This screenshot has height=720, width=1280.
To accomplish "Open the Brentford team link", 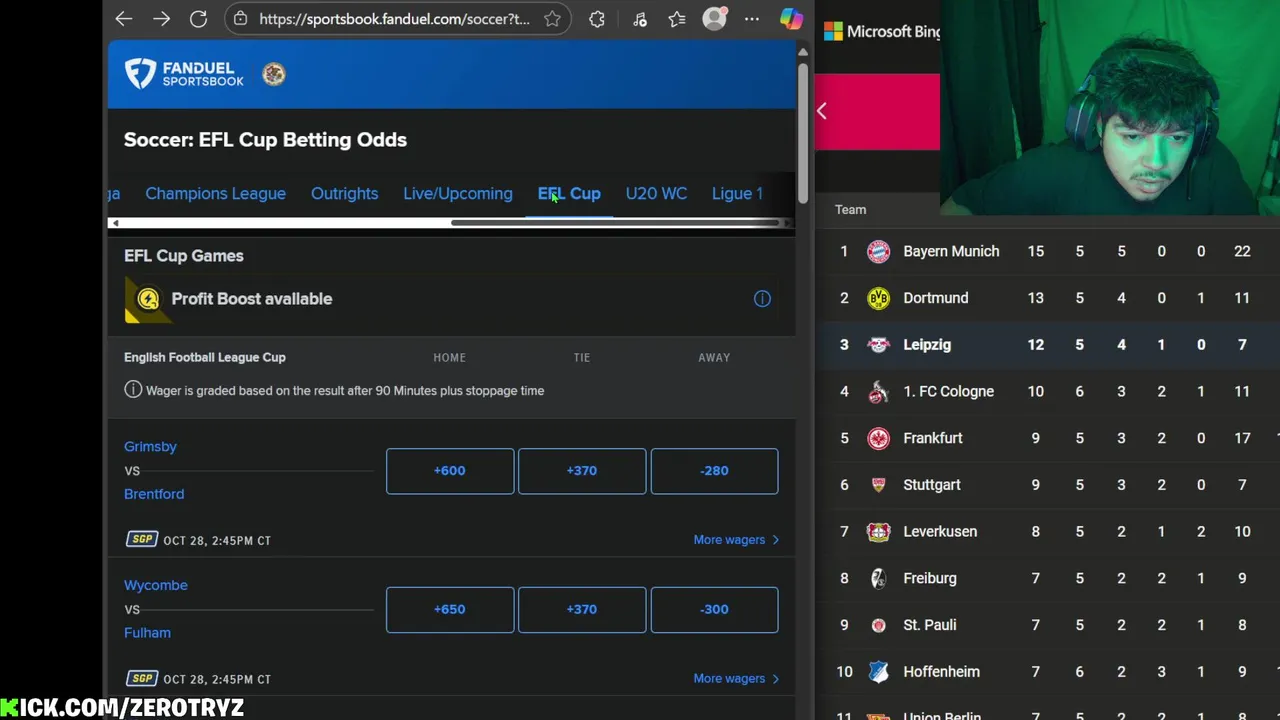I will click(x=154, y=494).
